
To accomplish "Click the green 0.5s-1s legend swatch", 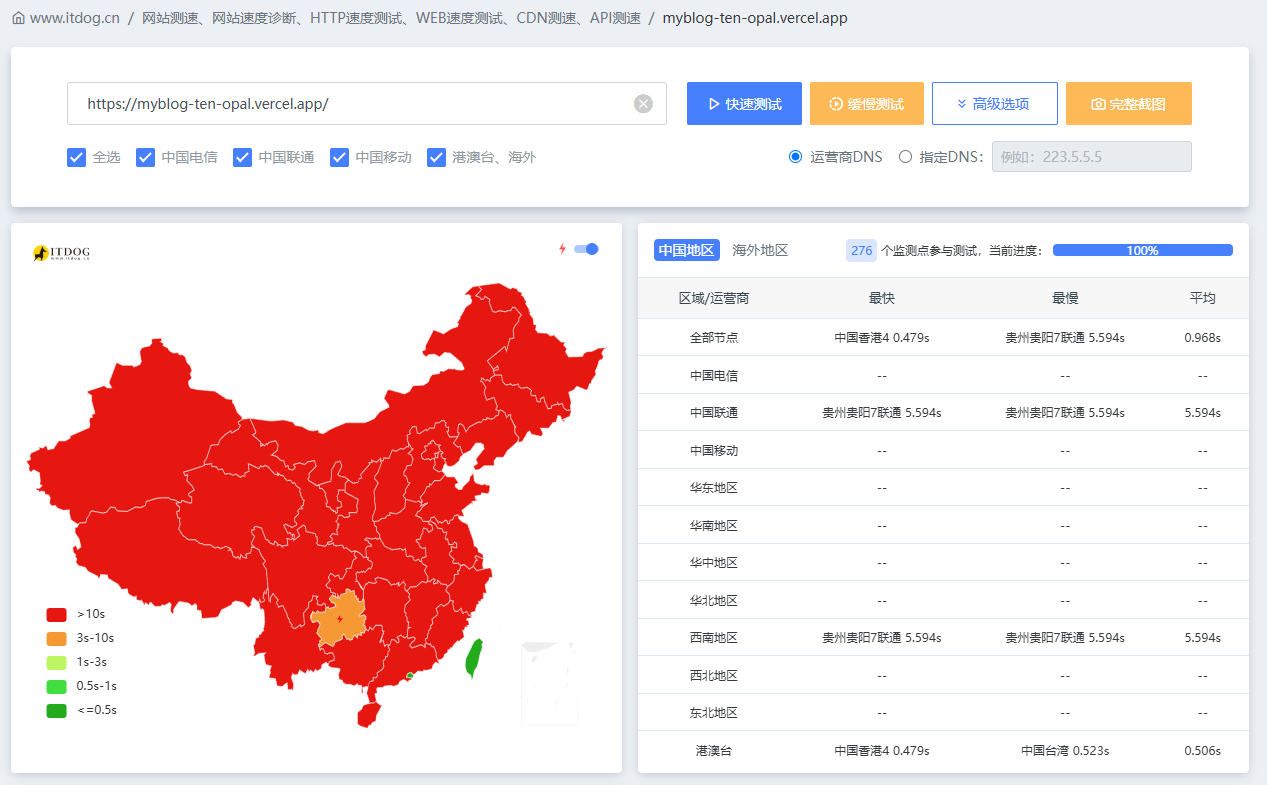I will point(57,686).
